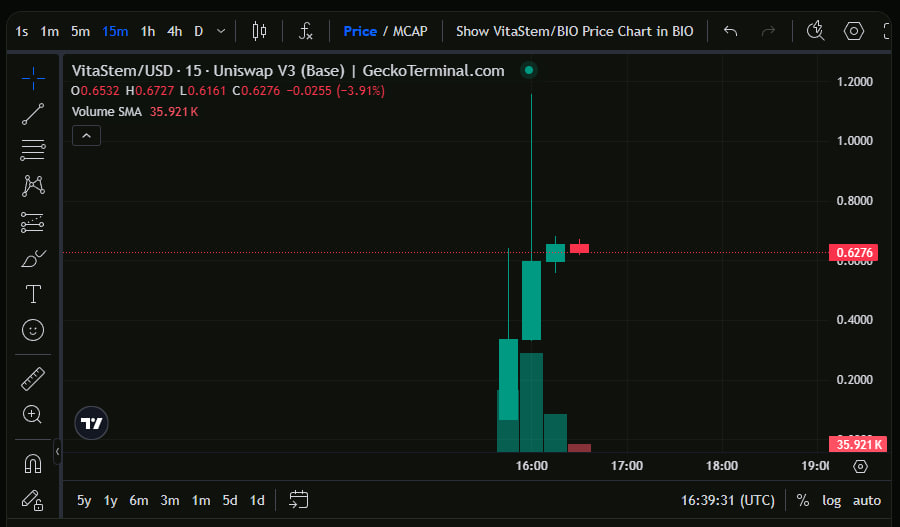Redo the last chart action

768,31
